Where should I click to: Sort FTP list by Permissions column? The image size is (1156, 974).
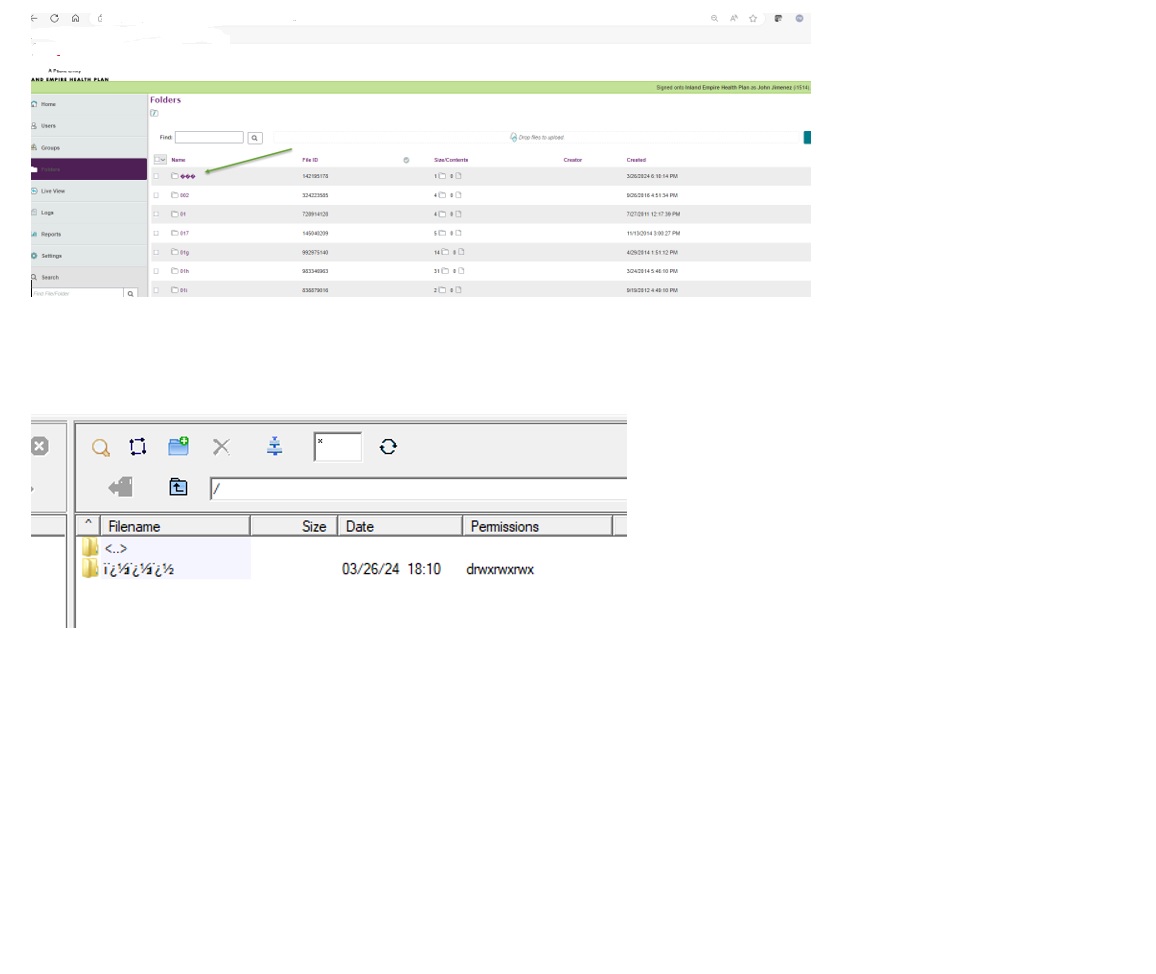[x=537, y=526]
